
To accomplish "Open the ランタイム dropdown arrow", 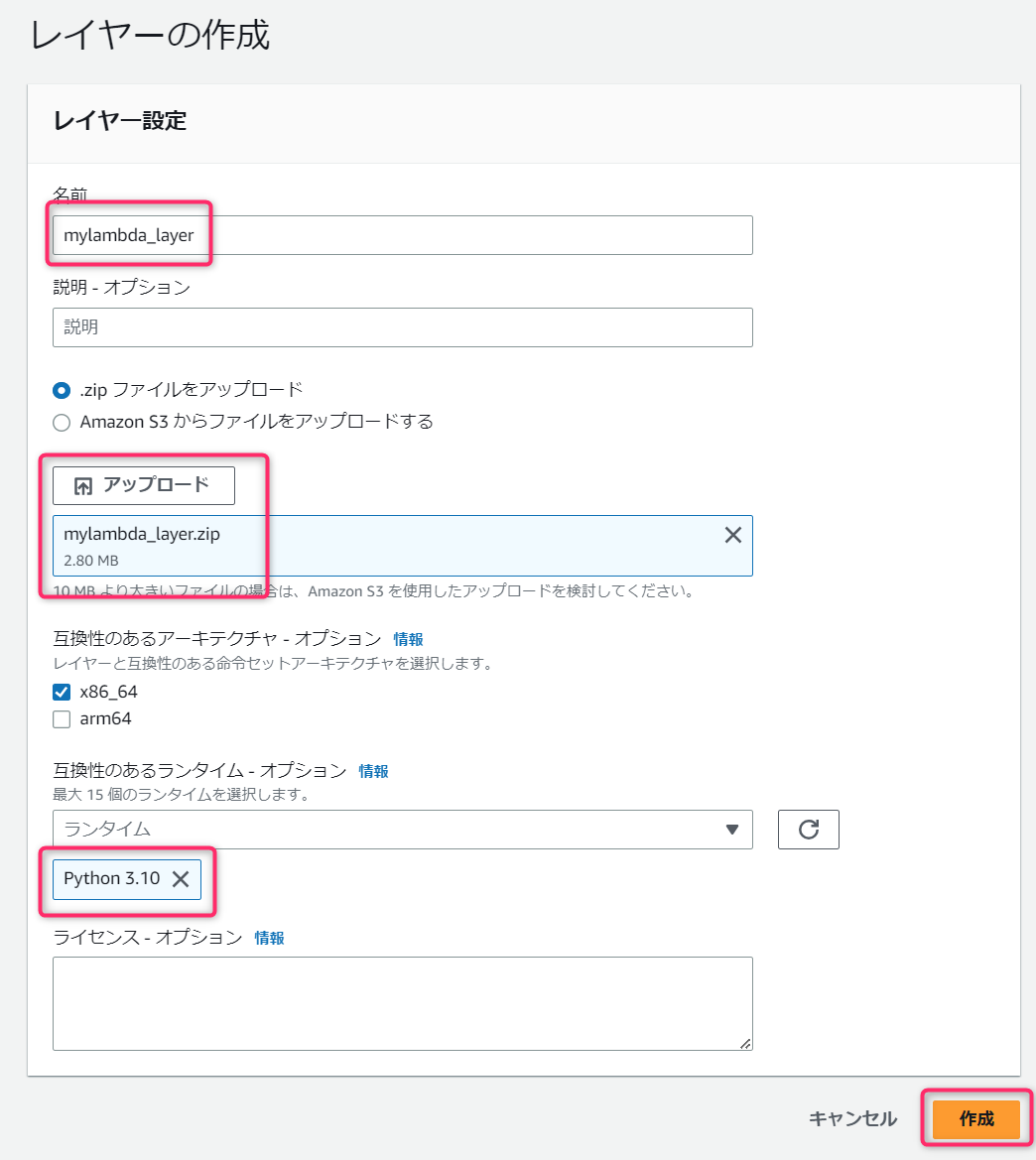I will tap(732, 830).
